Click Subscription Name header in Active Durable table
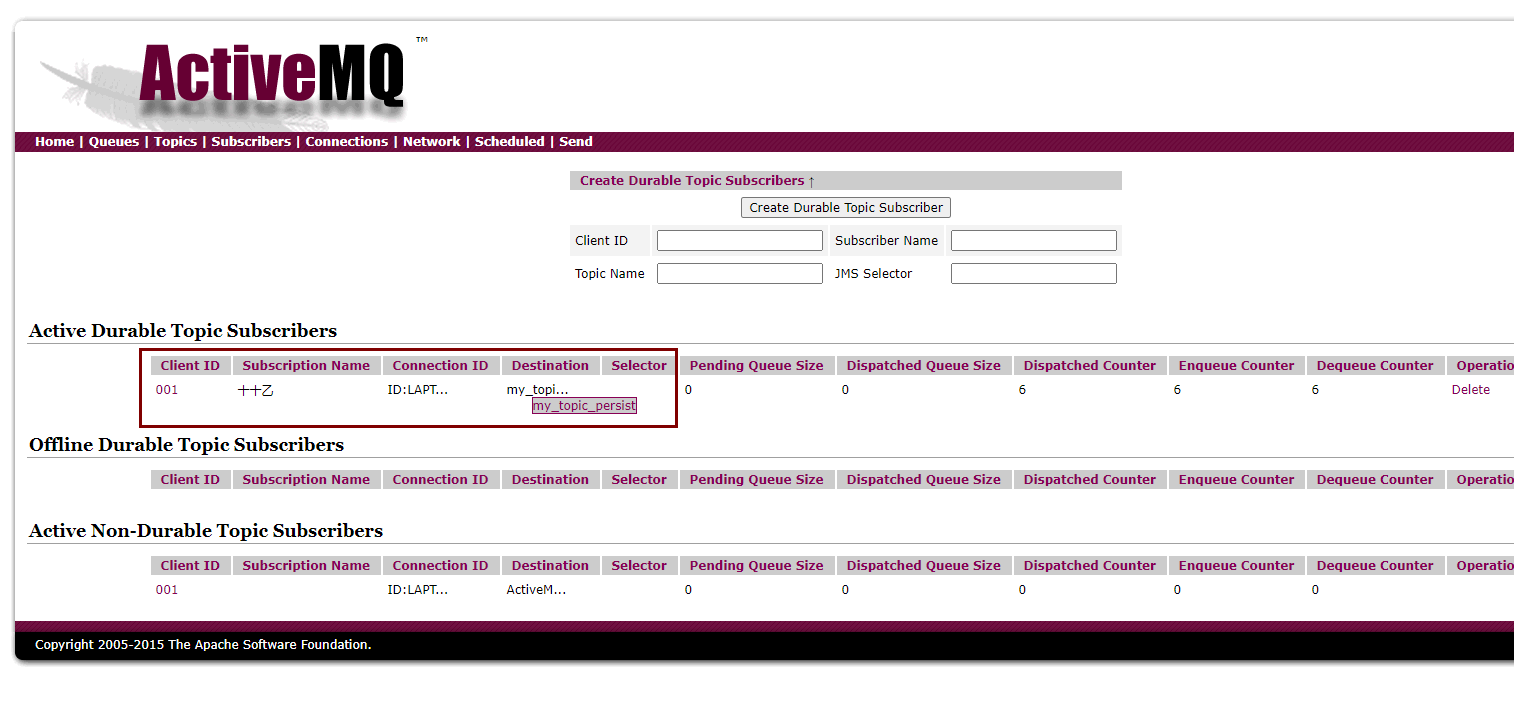 point(306,366)
